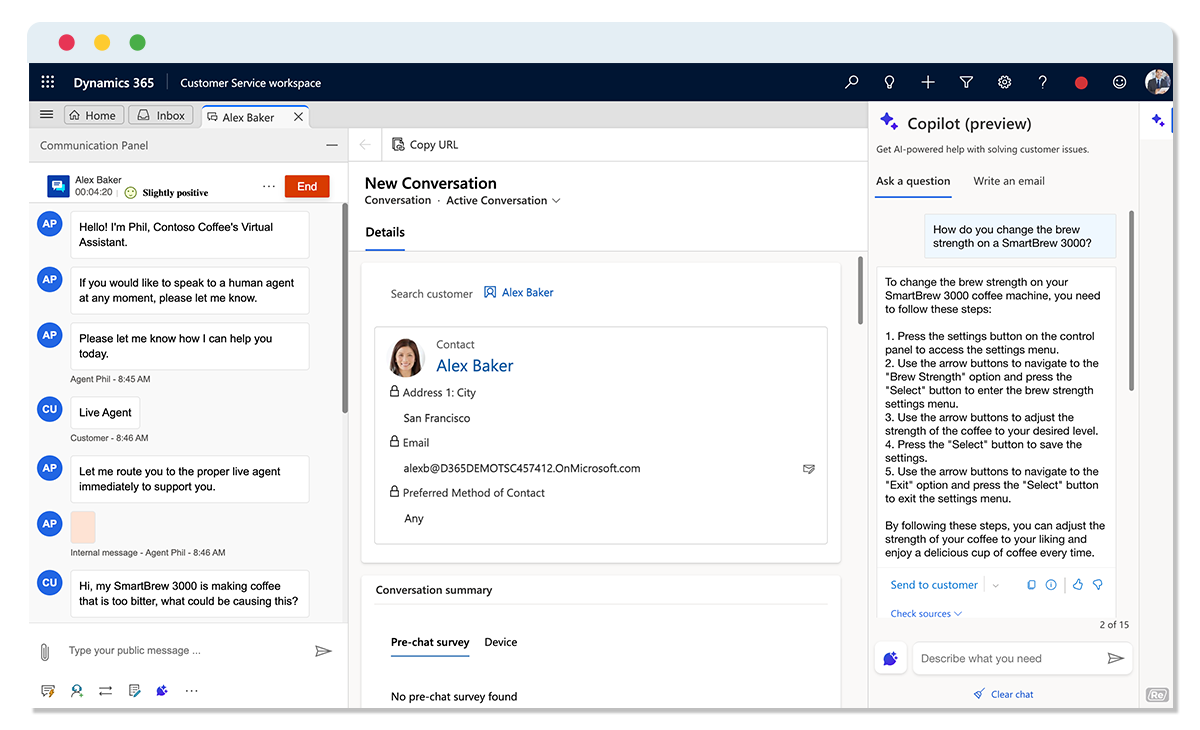Click the email envelope icon beside address
The height and width of the screenshot is (730, 1200).
coord(808,468)
